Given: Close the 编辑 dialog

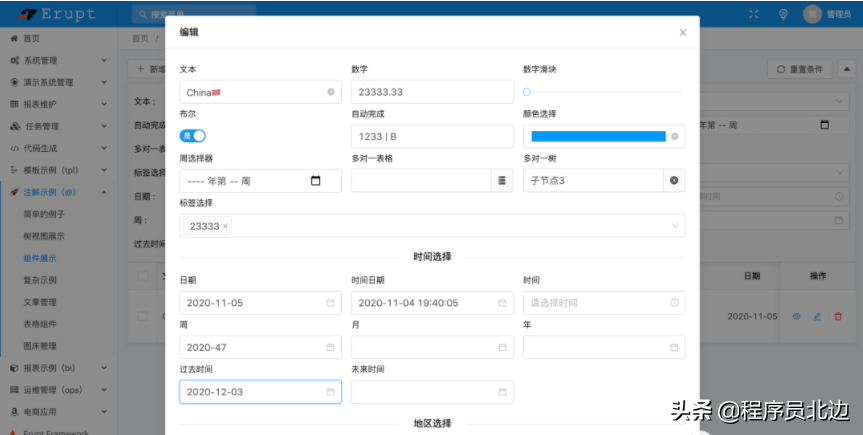Looking at the screenshot, I should tap(683, 32).
